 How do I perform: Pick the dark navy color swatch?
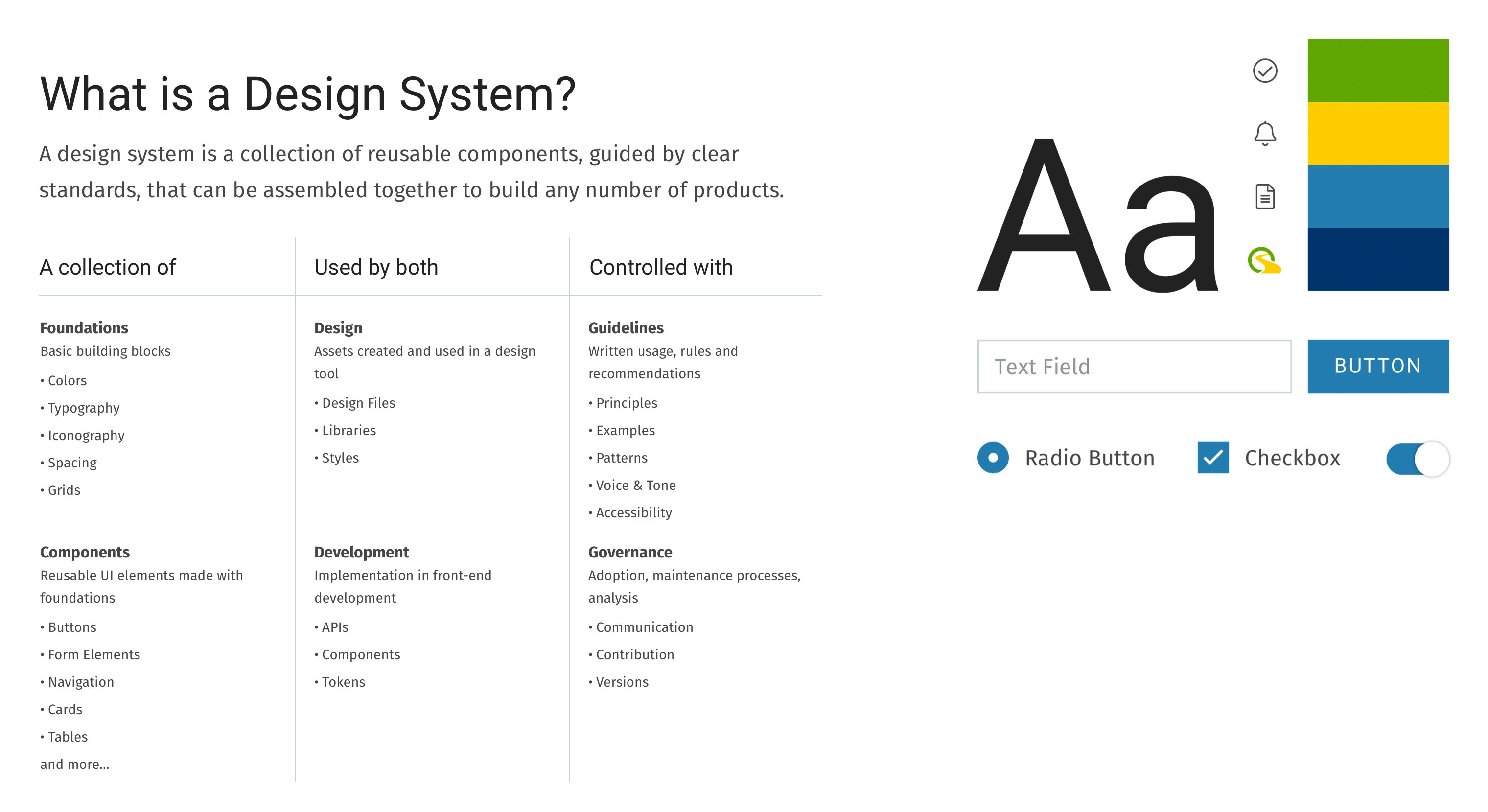1378,259
